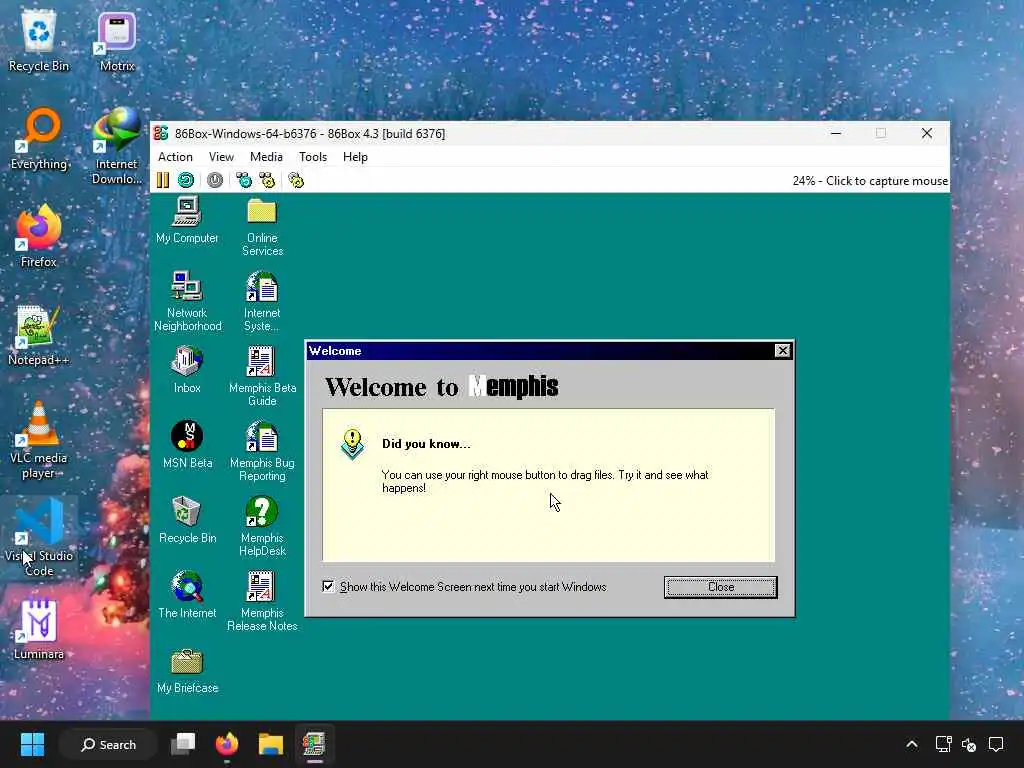This screenshot has height=768, width=1024.
Task: Open the View menu
Action: [221, 157]
